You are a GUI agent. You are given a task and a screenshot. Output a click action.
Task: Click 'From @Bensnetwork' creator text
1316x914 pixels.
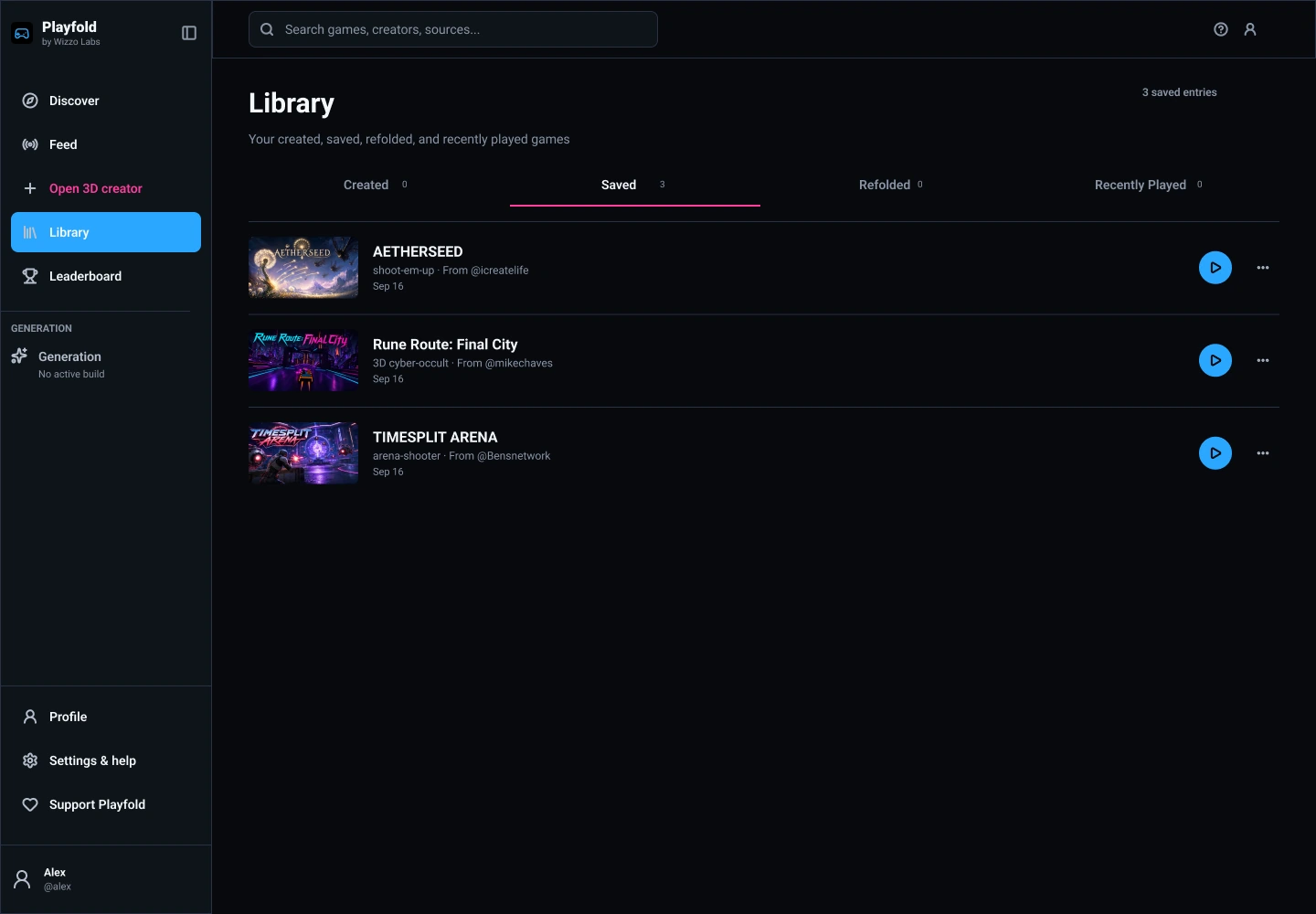click(x=499, y=456)
